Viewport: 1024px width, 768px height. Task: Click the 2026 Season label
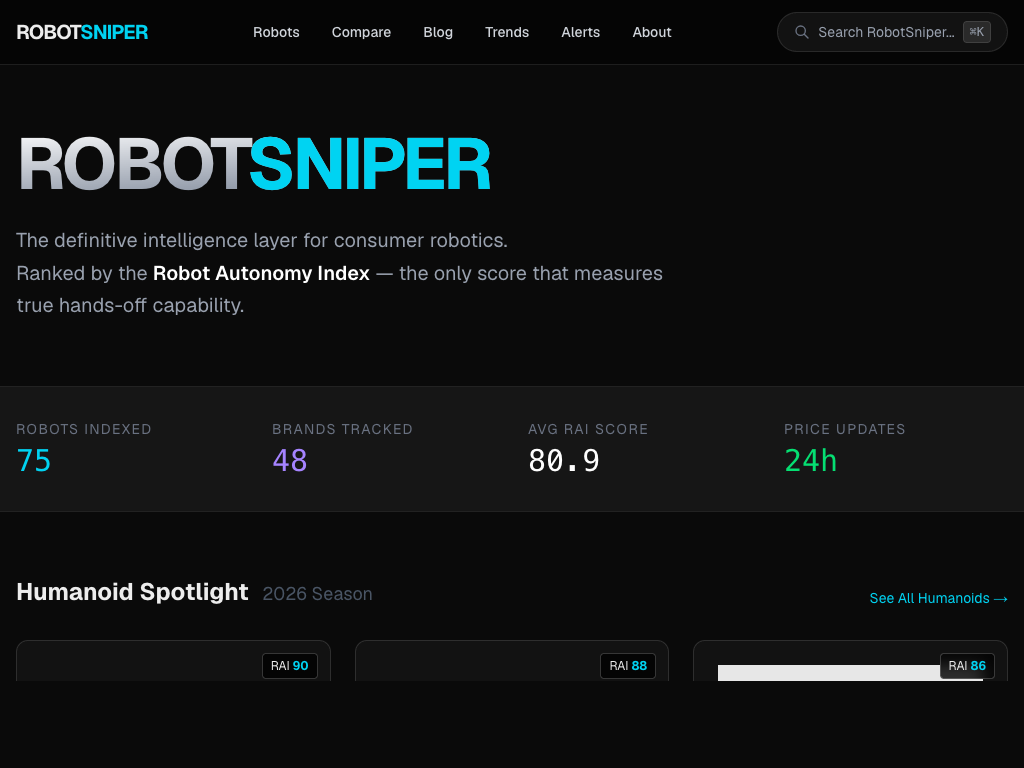317,594
